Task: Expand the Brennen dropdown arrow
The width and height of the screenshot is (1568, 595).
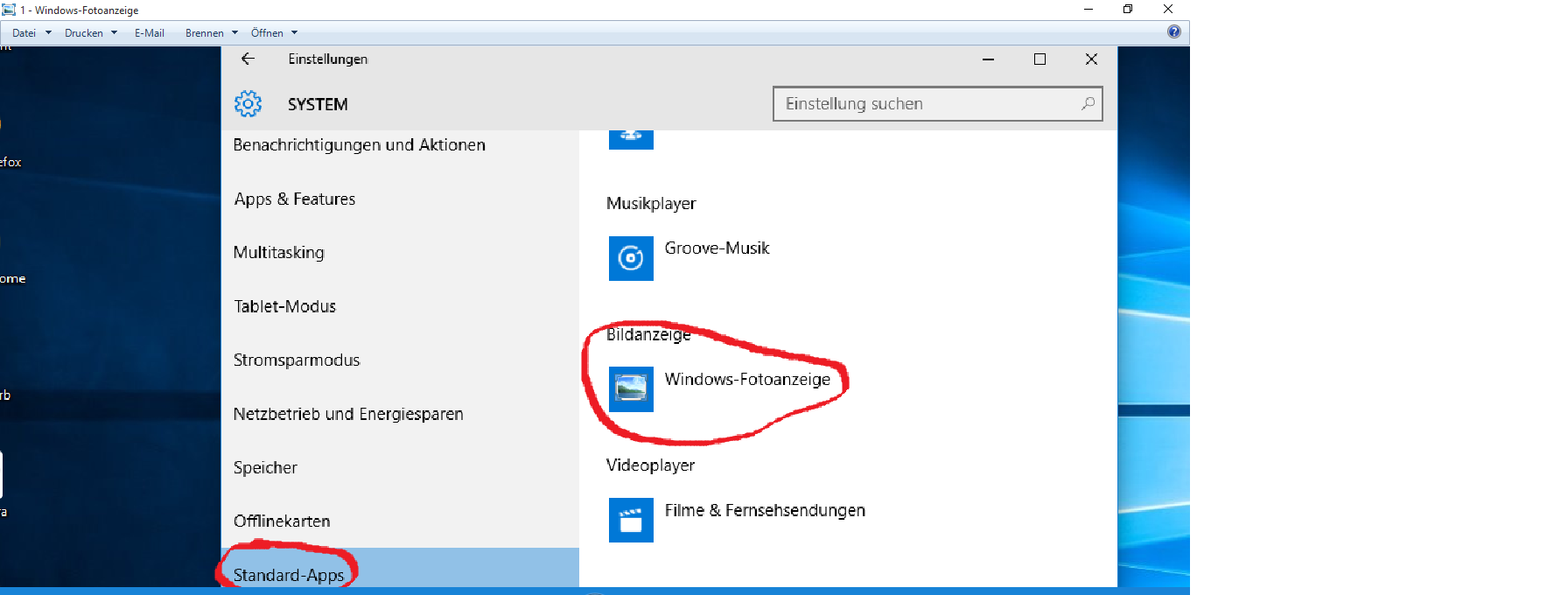Action: point(234,33)
